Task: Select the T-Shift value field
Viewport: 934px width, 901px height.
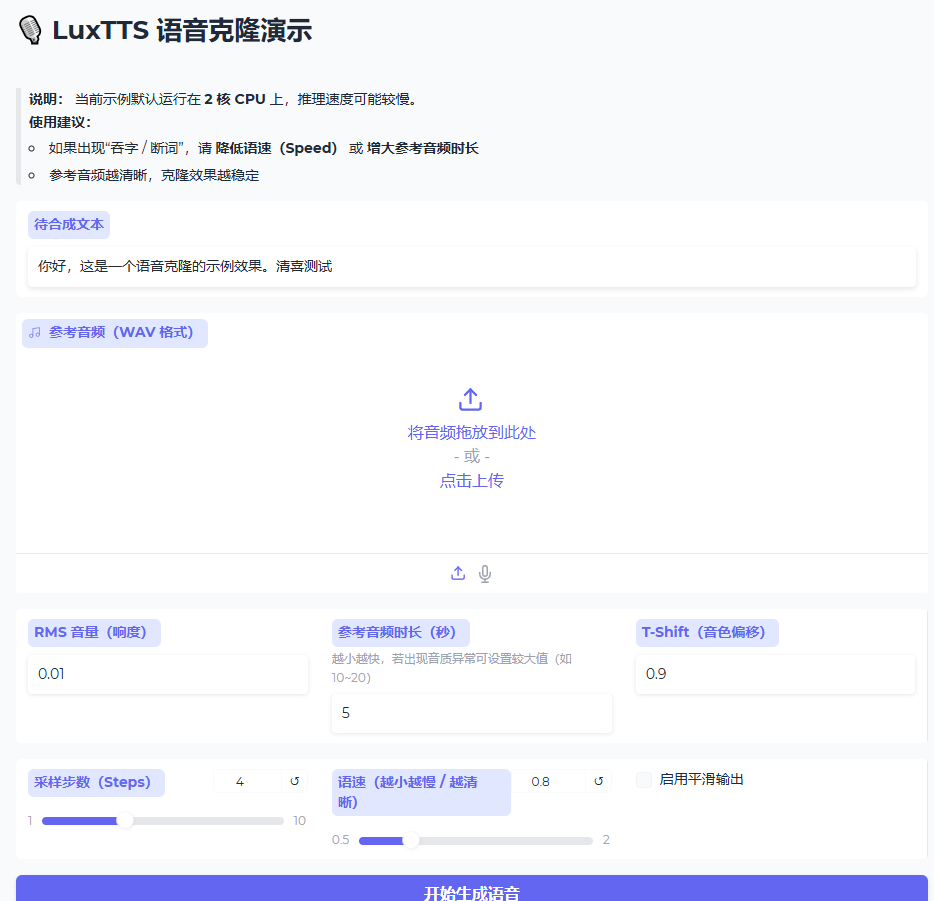Action: point(775,674)
